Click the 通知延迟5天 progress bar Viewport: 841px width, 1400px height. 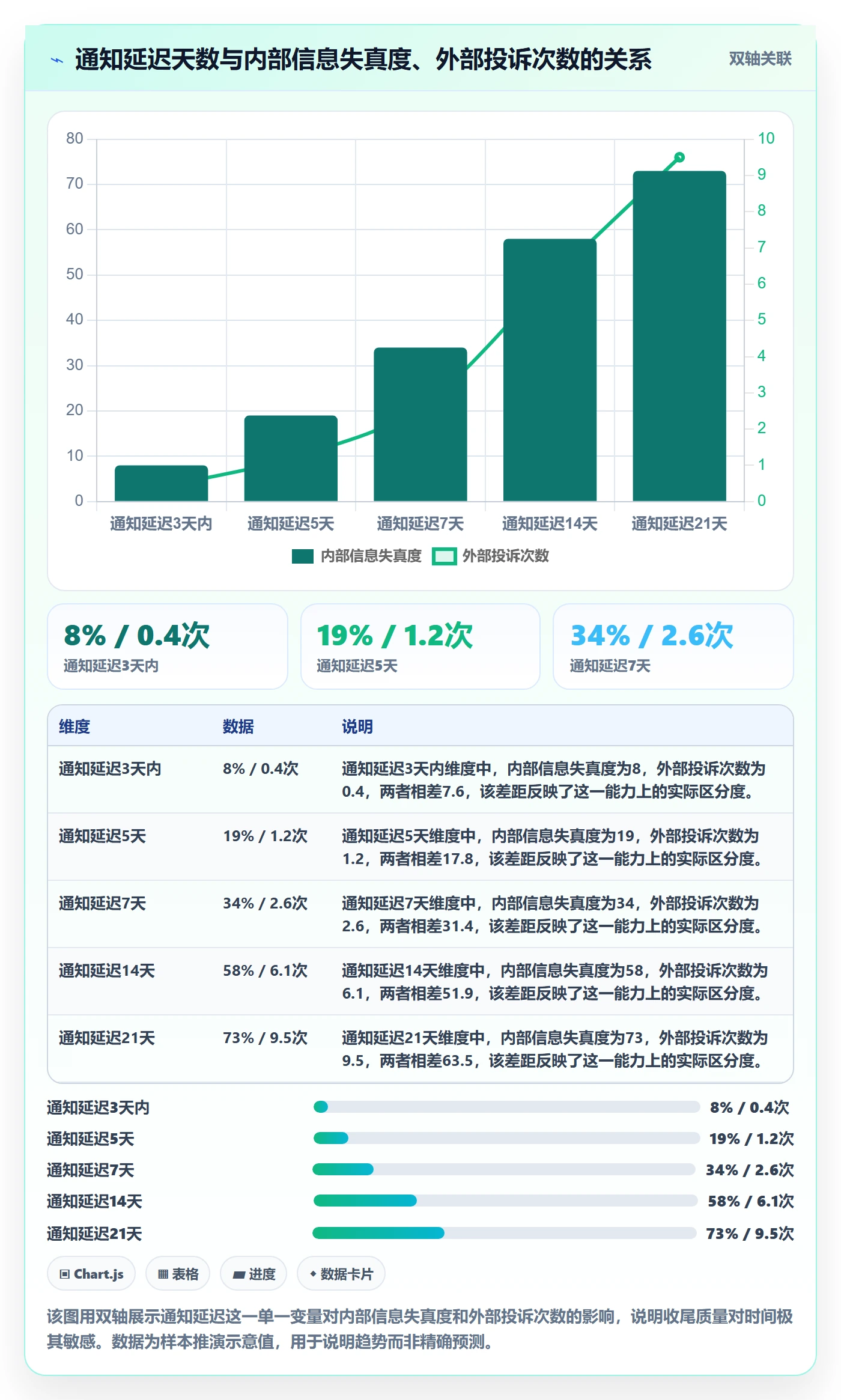coord(506,1138)
